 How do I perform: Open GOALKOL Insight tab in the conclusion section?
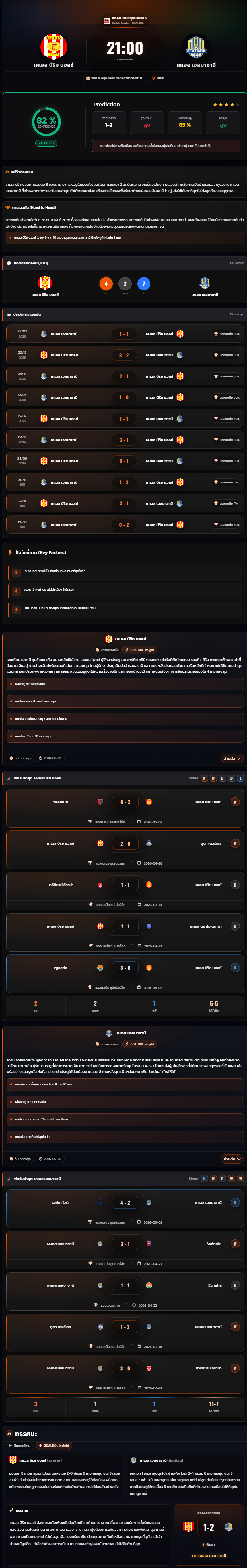pyautogui.click(x=54, y=1446)
